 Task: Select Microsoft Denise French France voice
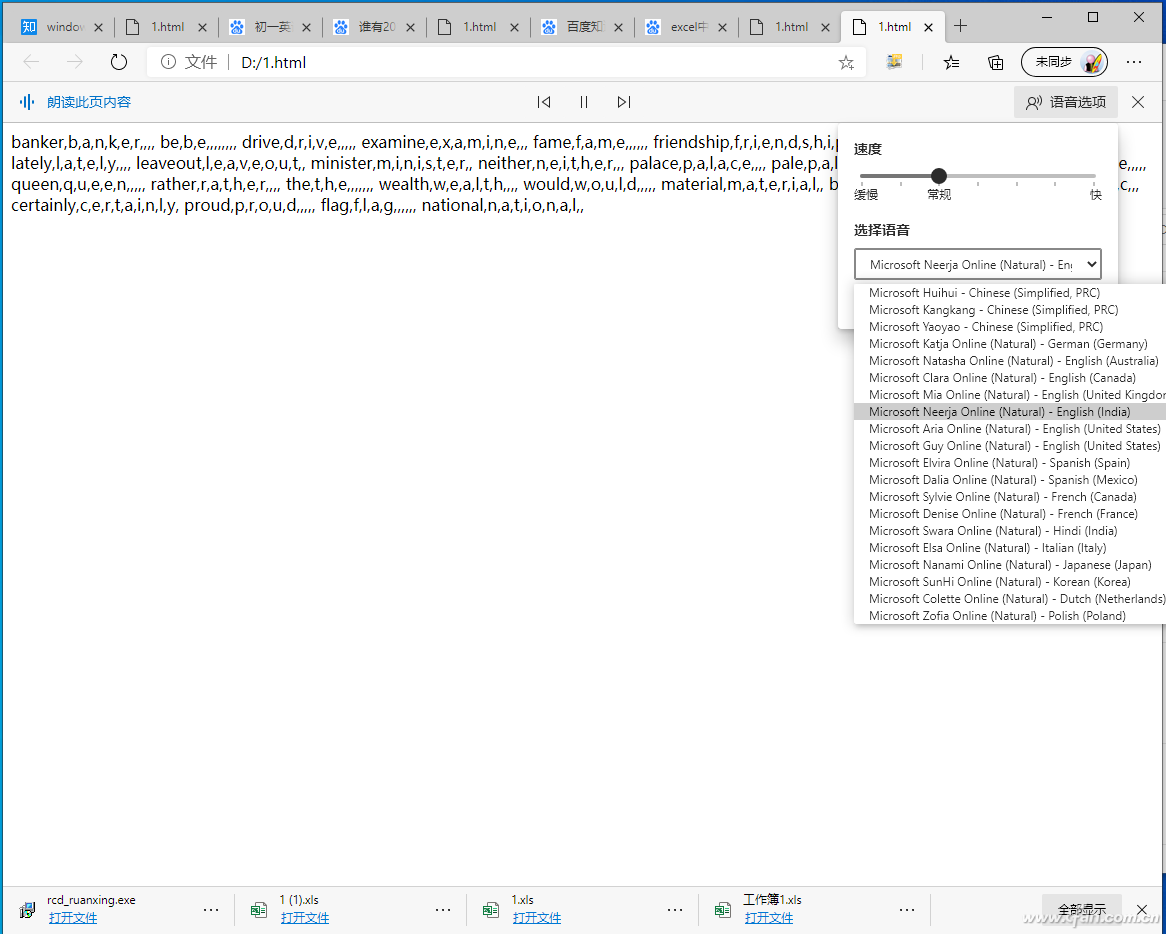click(x=1010, y=514)
